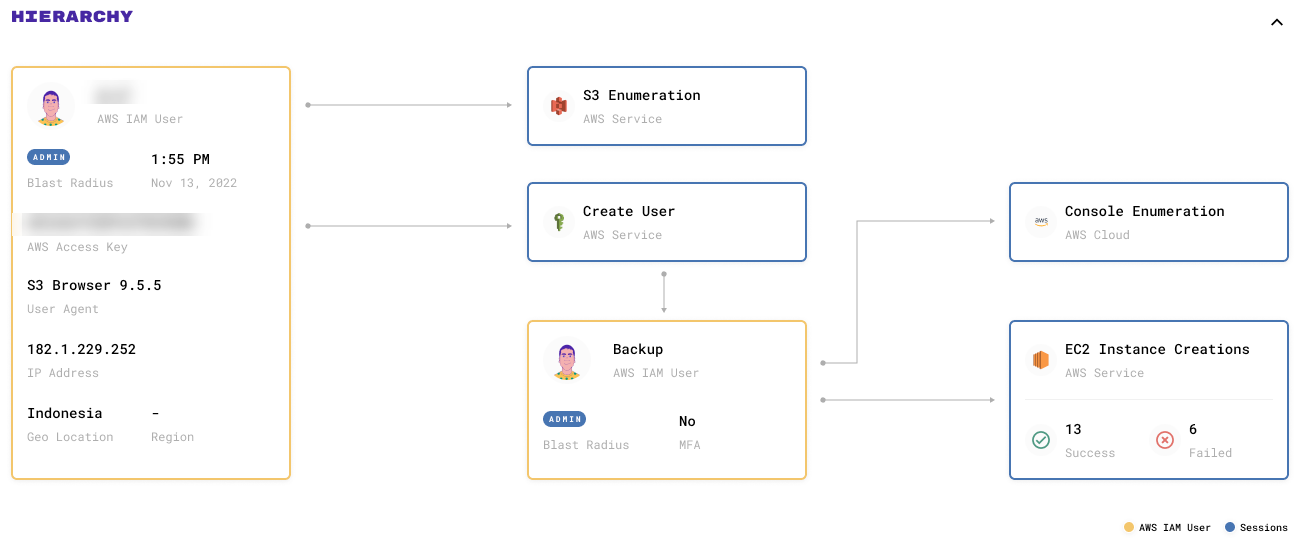Screen dimensions: 1303x549
Task: Click the success count 13
Action: (1073, 429)
